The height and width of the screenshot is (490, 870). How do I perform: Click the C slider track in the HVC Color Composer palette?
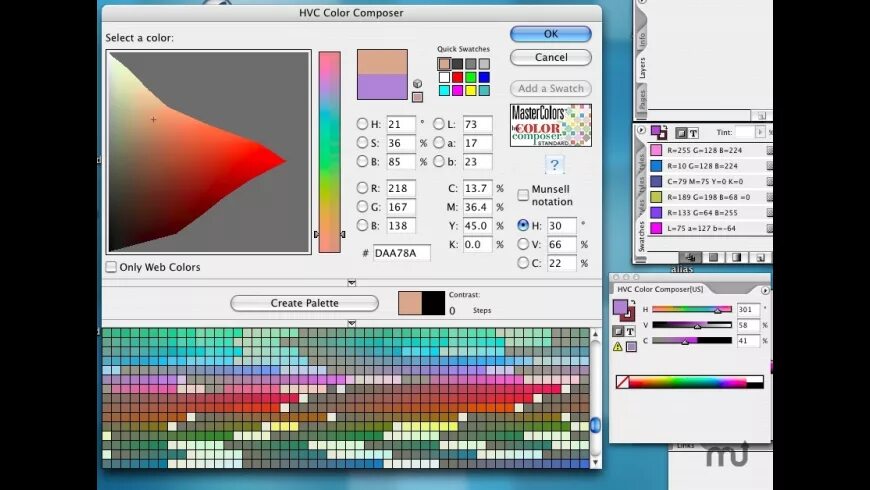click(x=692, y=340)
